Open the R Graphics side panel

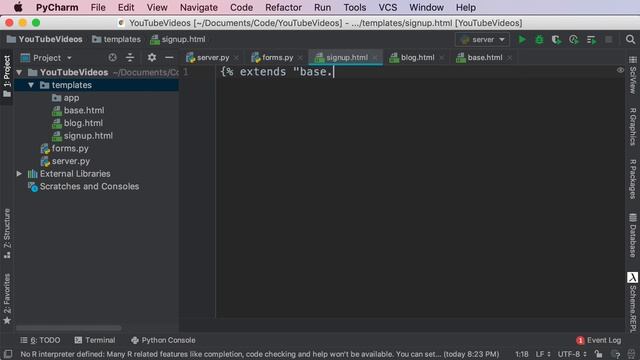pos(633,127)
